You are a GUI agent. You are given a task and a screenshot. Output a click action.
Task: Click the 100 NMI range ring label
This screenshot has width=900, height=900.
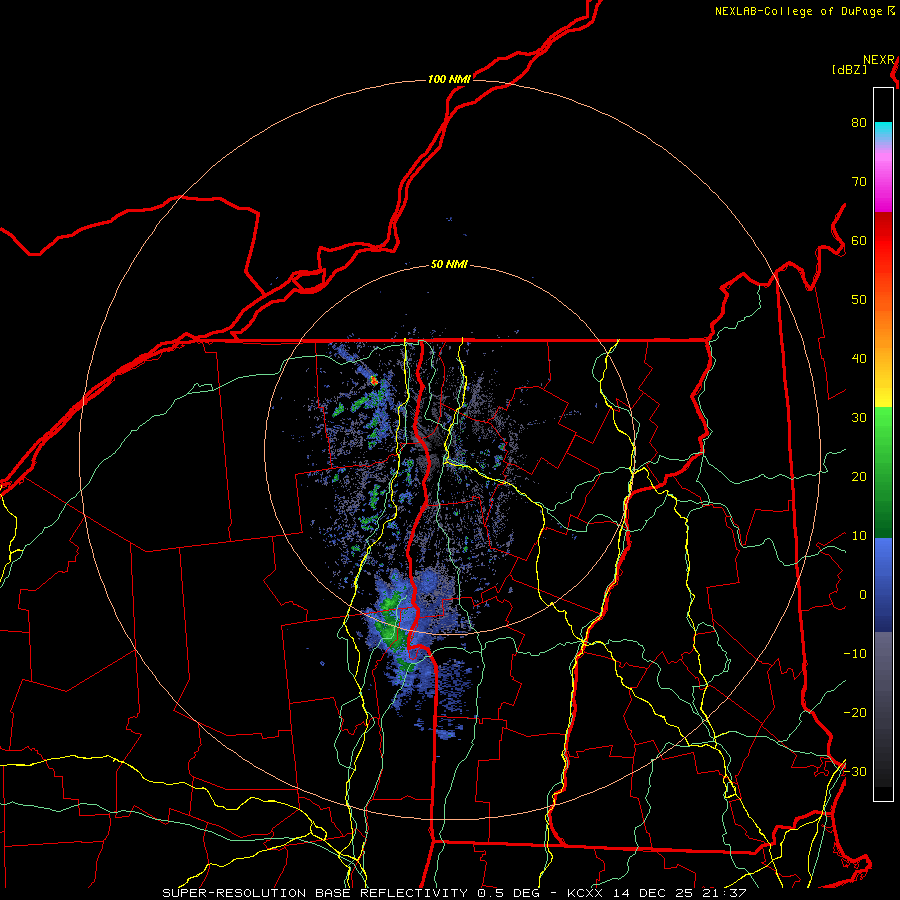tap(449, 79)
